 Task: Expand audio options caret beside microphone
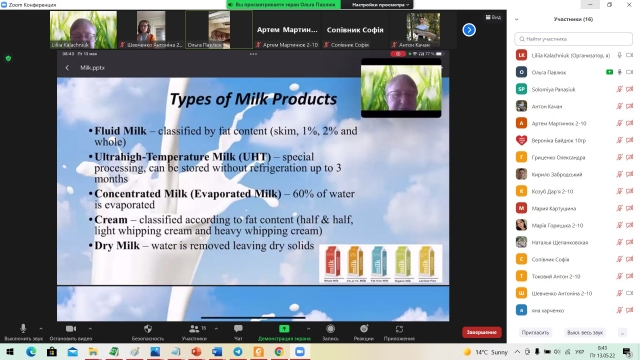(x=41, y=329)
